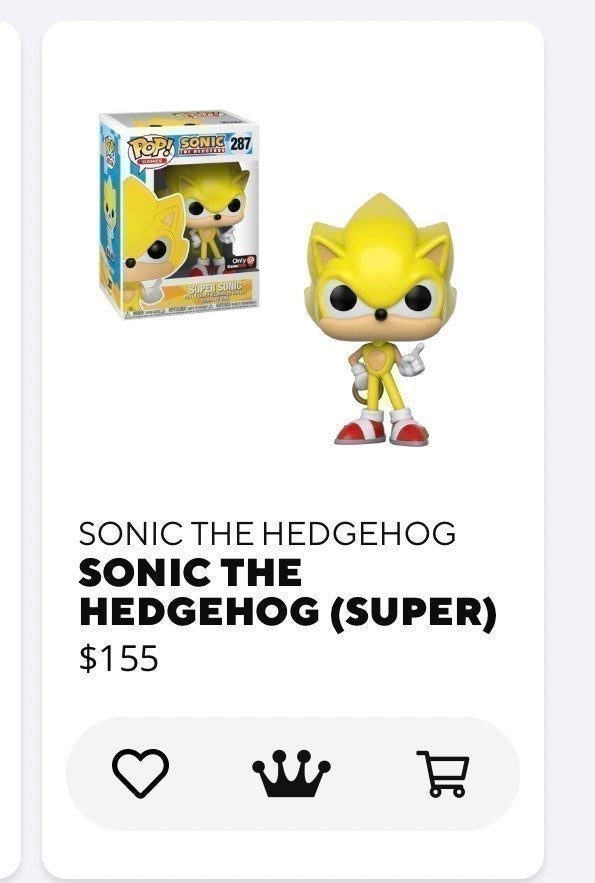Click the large Super Sonic face art on box
Image resolution: width=595 pixels, height=883 pixels.
pyautogui.click(x=153, y=237)
